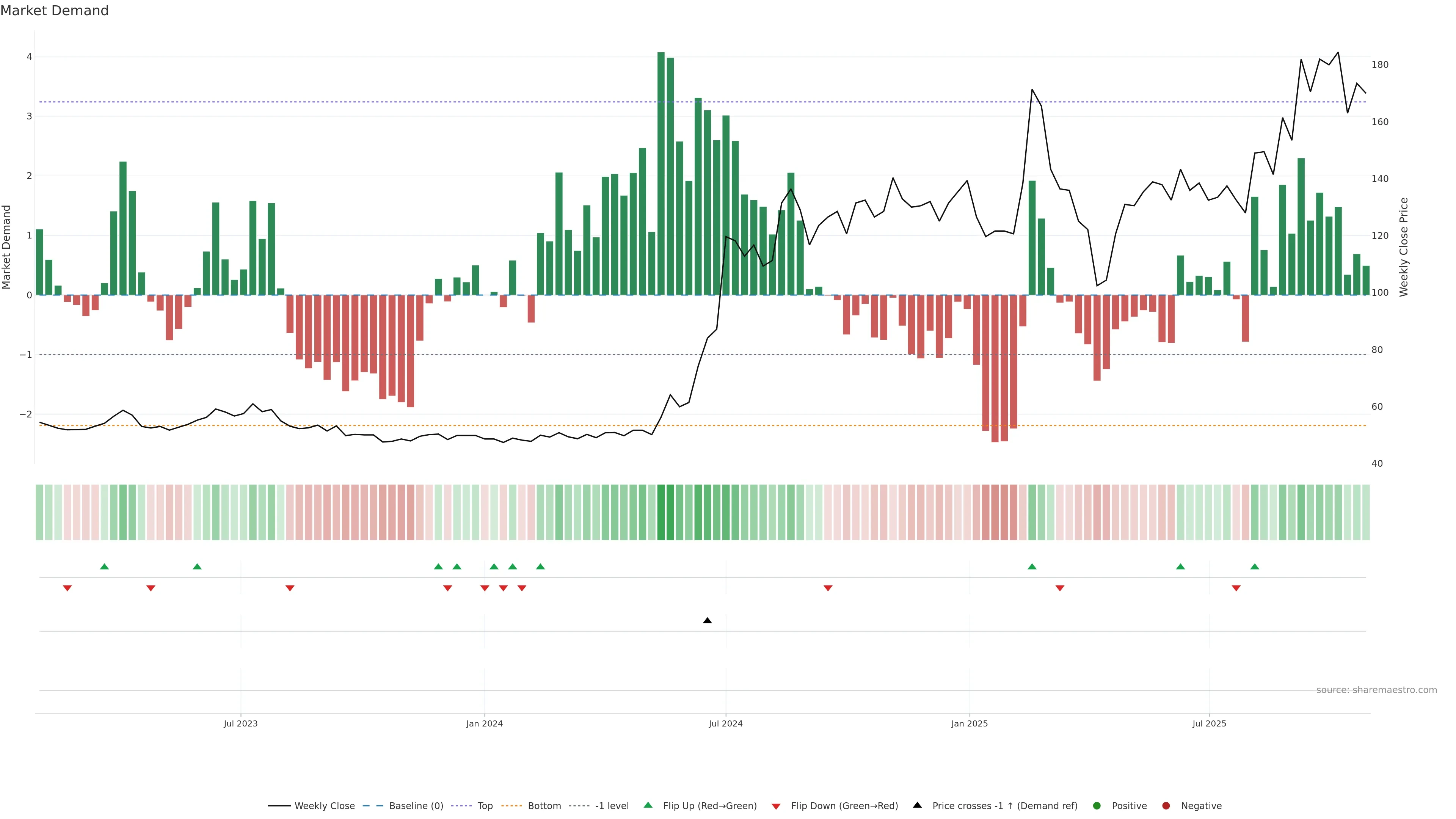Click the Jan 2025 x-axis label

970,723
